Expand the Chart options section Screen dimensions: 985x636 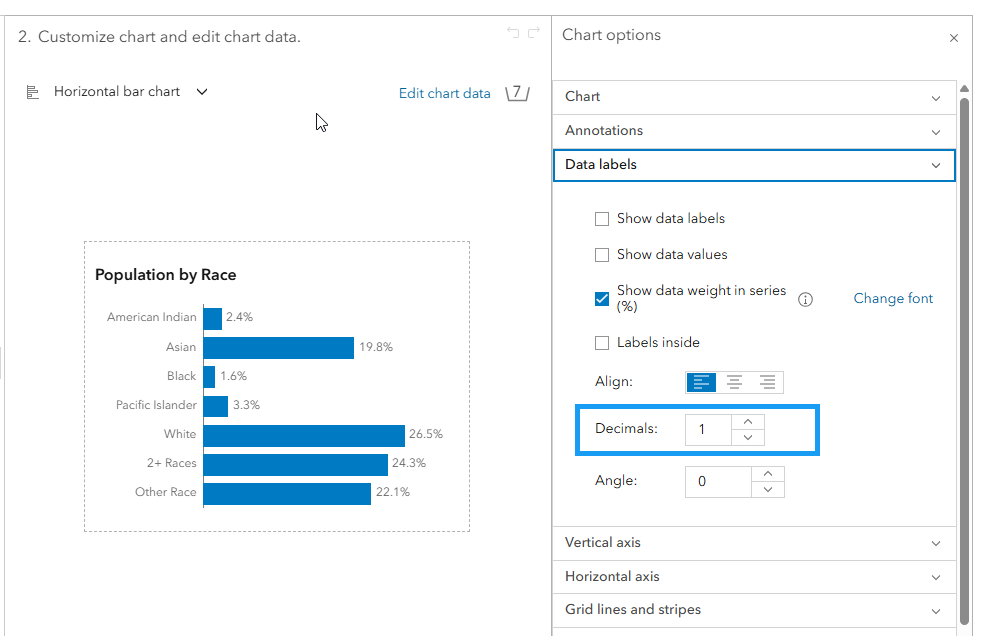(x=754, y=97)
